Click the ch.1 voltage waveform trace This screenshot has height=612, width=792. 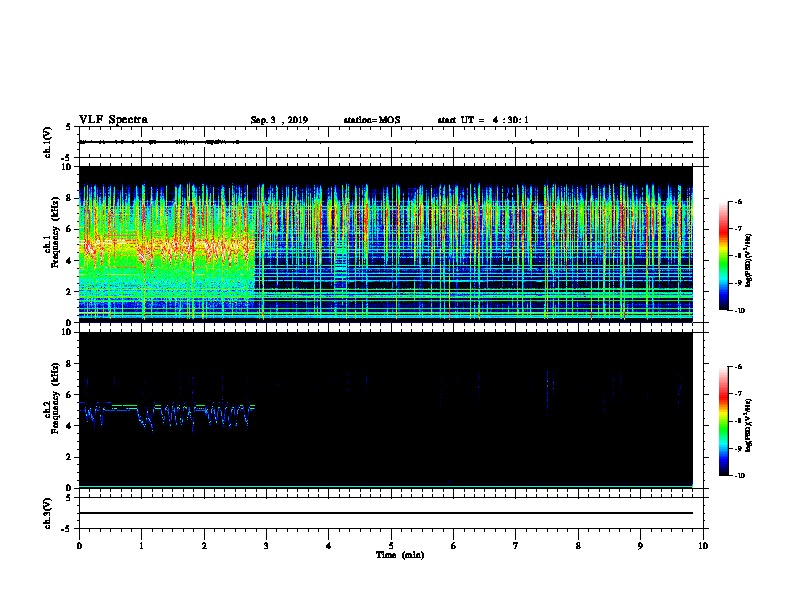pyautogui.click(x=386, y=142)
